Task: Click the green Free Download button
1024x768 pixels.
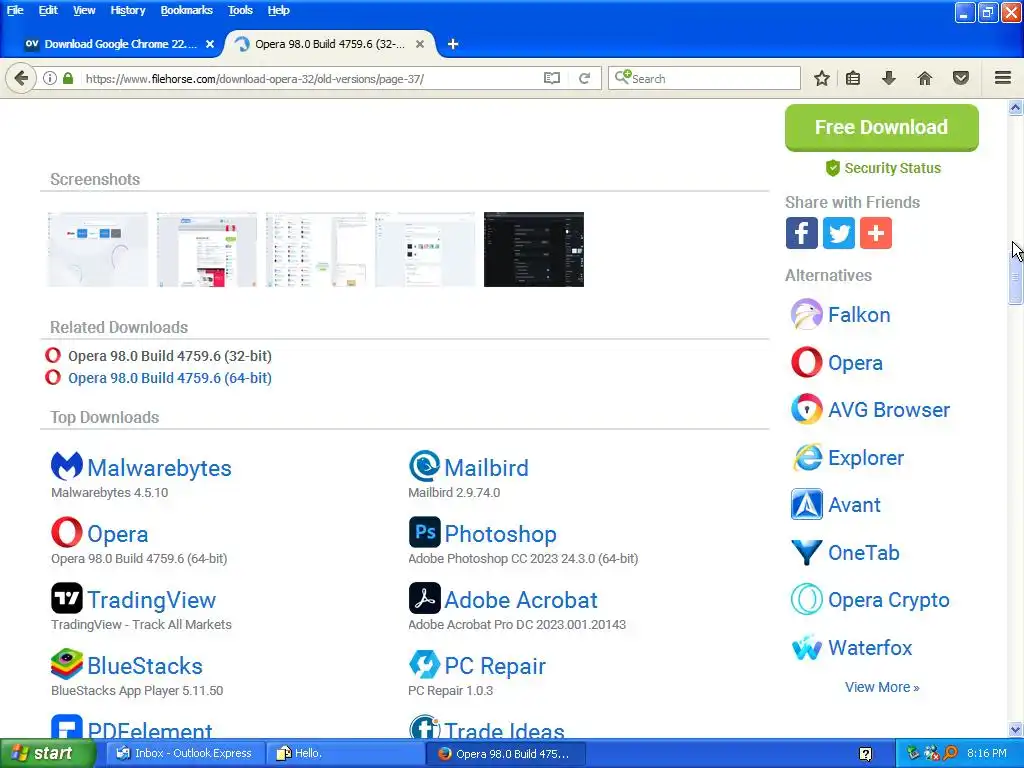Action: (x=882, y=127)
